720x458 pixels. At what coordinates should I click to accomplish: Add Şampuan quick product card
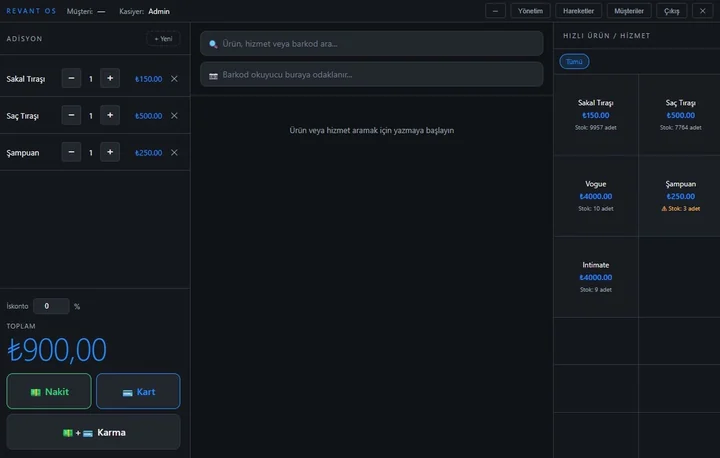coord(681,196)
